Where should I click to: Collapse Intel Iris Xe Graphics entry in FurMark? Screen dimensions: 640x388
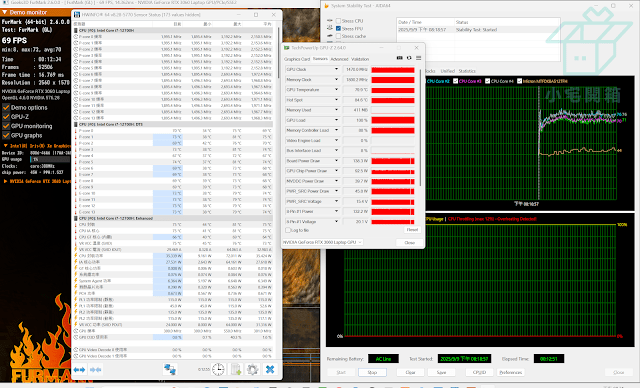(5, 146)
